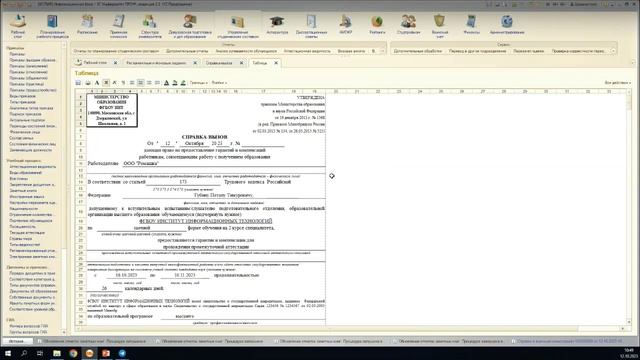Open the Аспирантура graduation cap icon
Screen dimensions: 640x360
(x=277, y=24)
